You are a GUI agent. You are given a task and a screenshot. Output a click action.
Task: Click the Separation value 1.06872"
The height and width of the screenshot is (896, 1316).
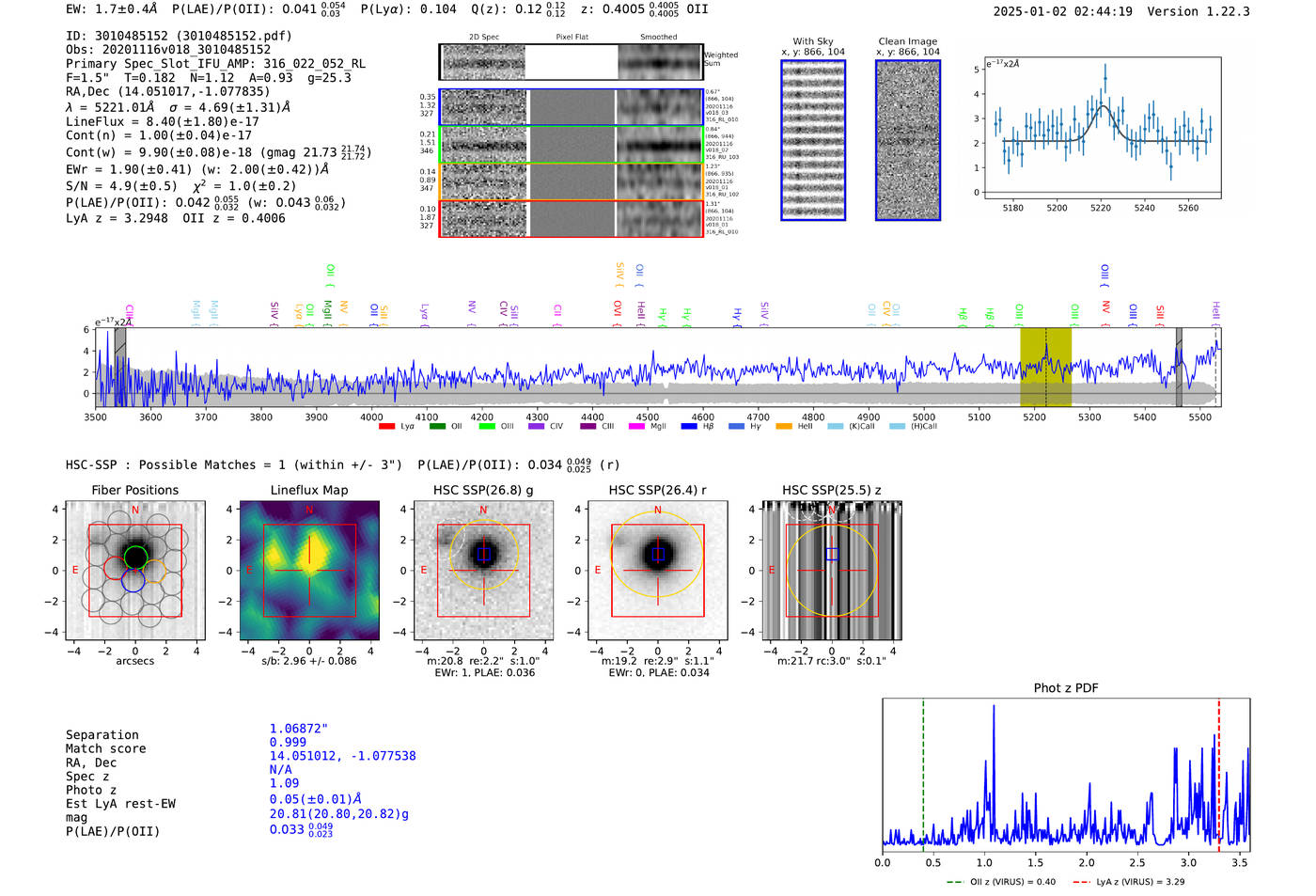[x=299, y=729]
